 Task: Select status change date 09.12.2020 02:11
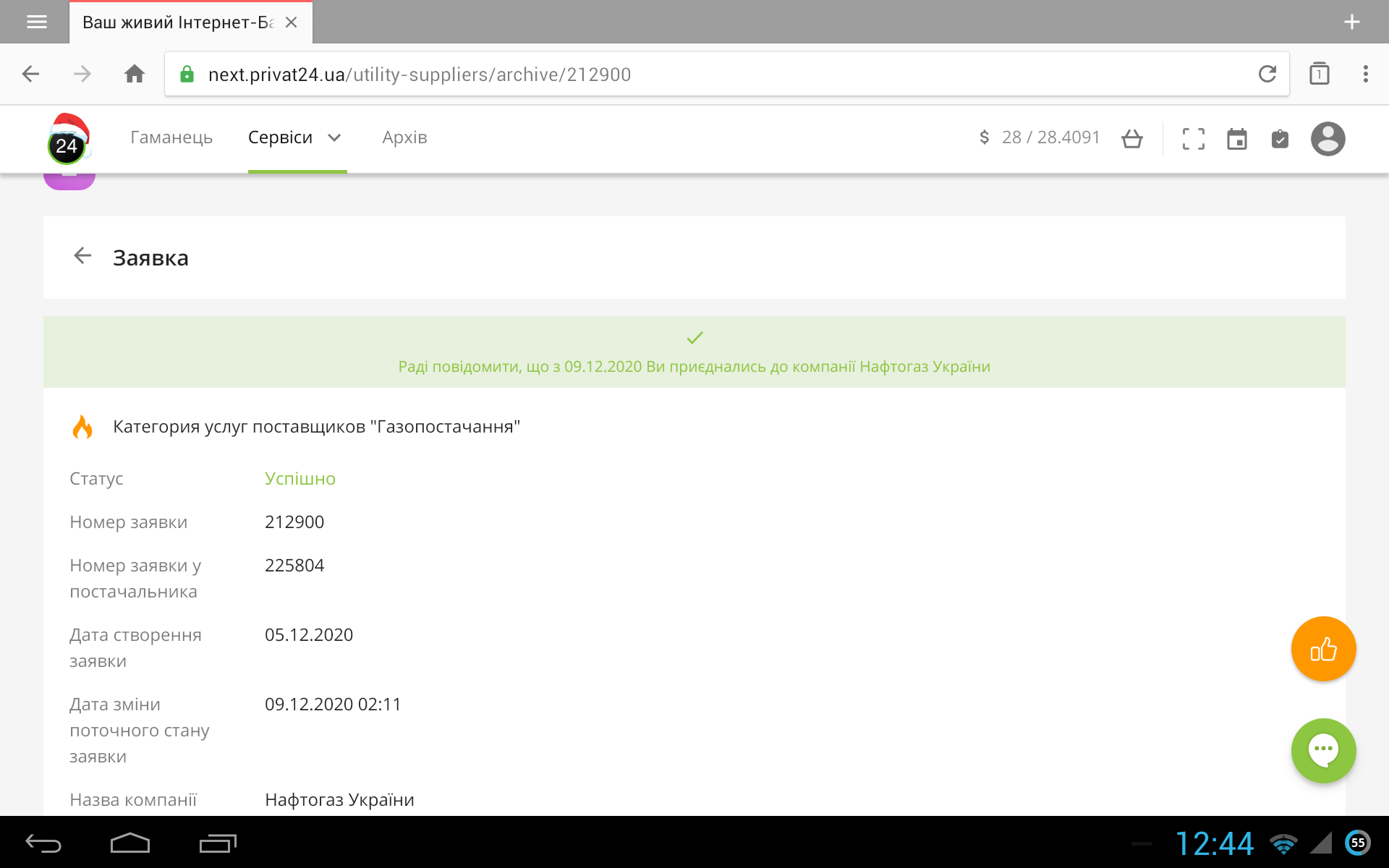[x=333, y=705]
